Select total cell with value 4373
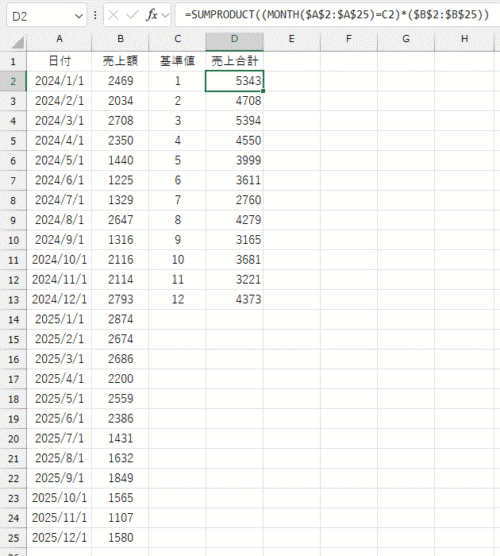The height and width of the screenshot is (556, 500). coord(234,300)
